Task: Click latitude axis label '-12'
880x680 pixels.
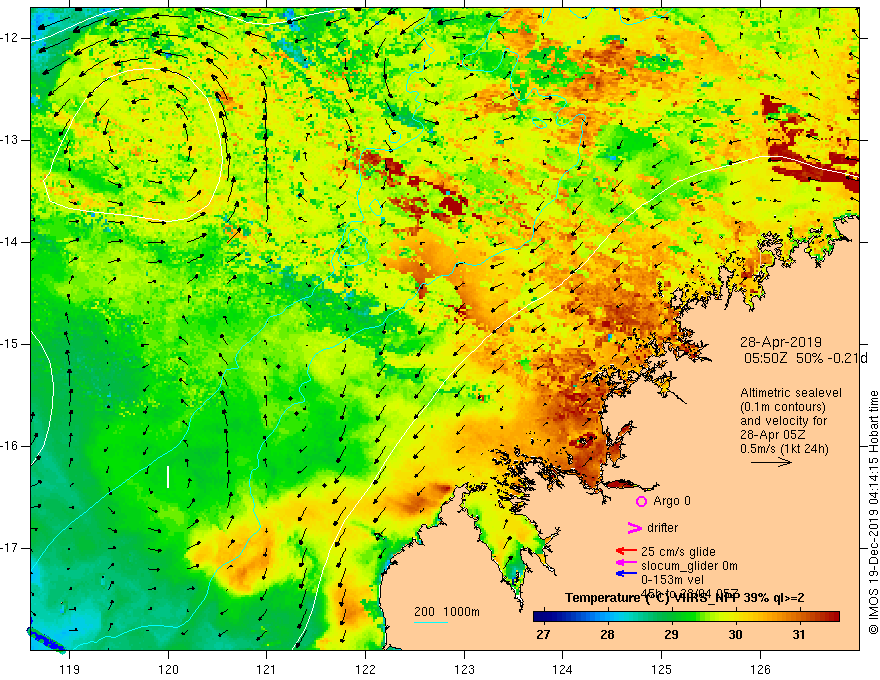Action: click(x=10, y=38)
